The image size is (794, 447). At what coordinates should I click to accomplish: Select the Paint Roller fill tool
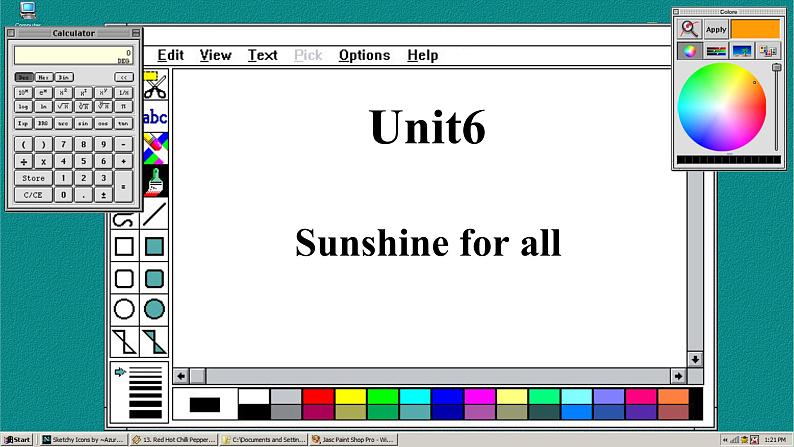155,181
